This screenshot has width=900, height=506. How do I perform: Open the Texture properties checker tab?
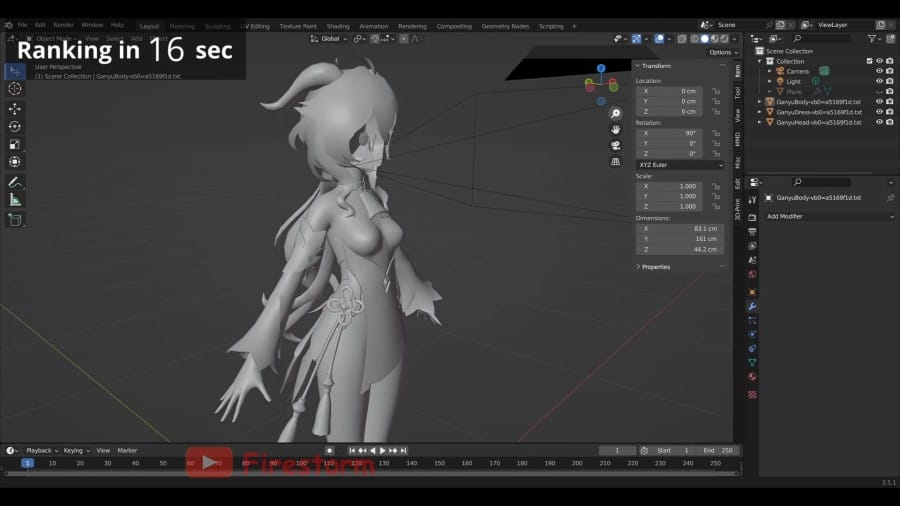(x=752, y=395)
